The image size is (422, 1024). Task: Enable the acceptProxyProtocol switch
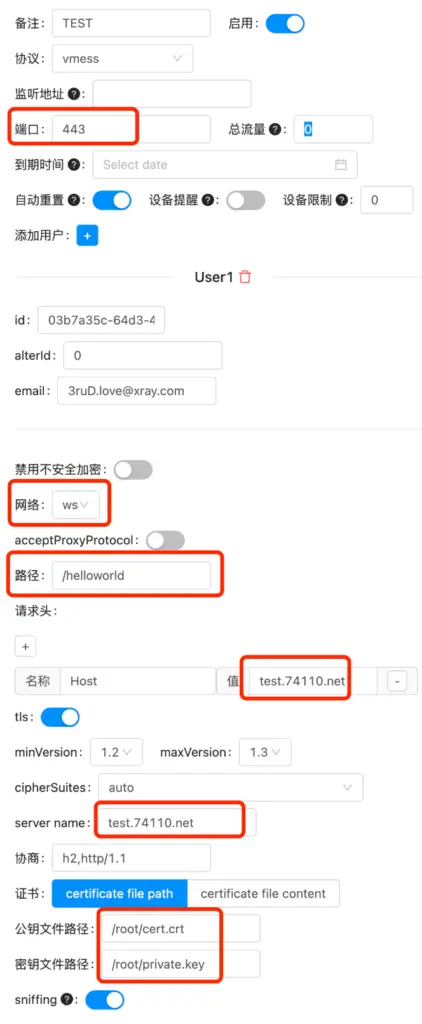tap(165, 541)
